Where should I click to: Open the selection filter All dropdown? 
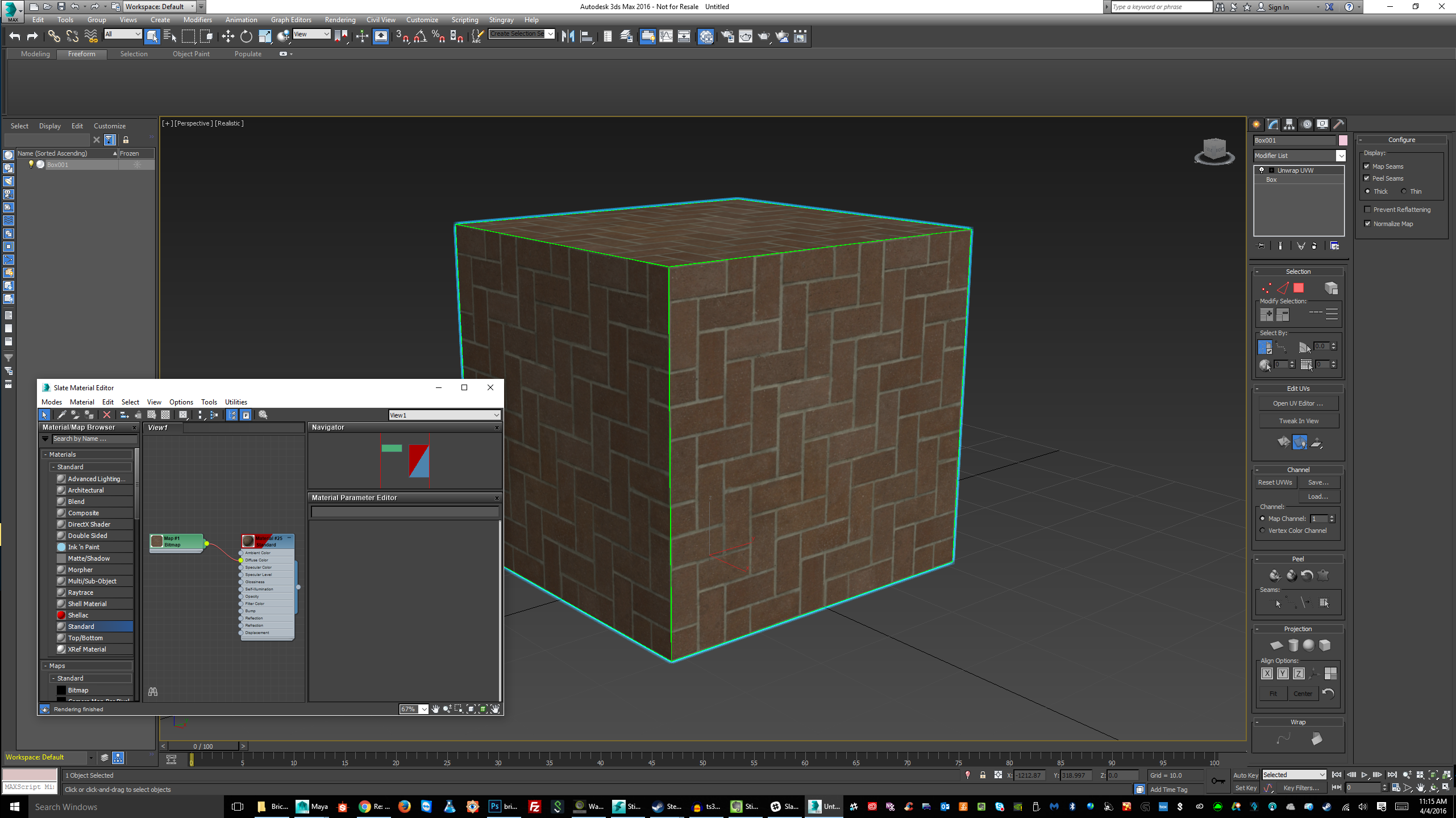click(x=123, y=34)
